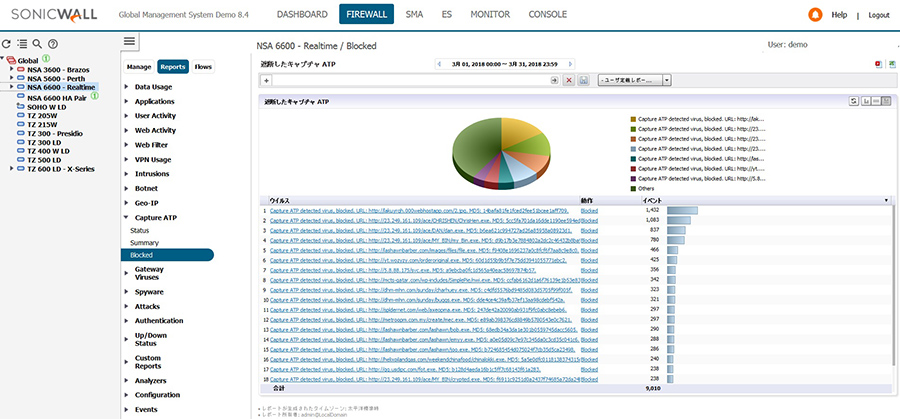Image resolution: width=900 pixels, height=419 pixels.
Task: Expand the TZ 600 LD - X-Series node
Action: coord(11,169)
